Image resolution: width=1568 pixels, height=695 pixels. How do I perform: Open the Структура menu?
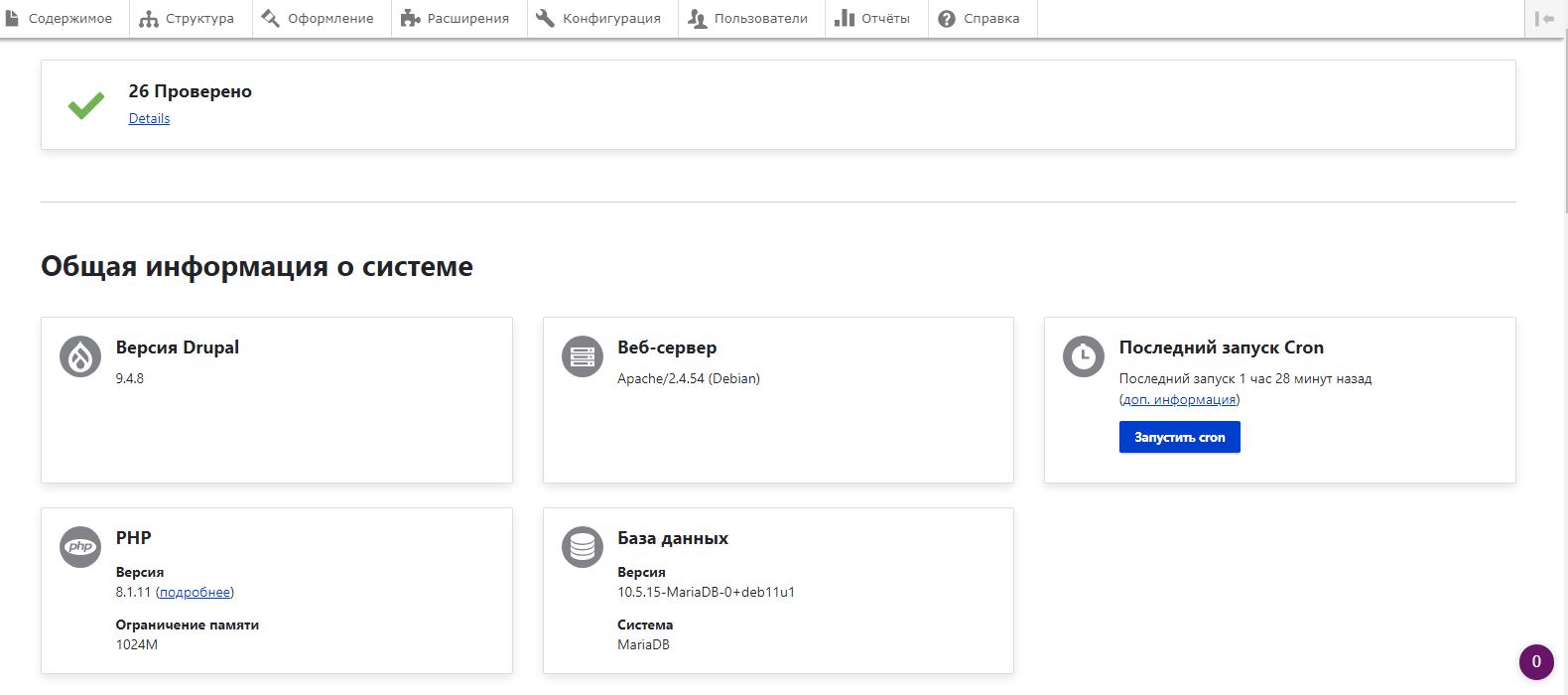pos(191,19)
